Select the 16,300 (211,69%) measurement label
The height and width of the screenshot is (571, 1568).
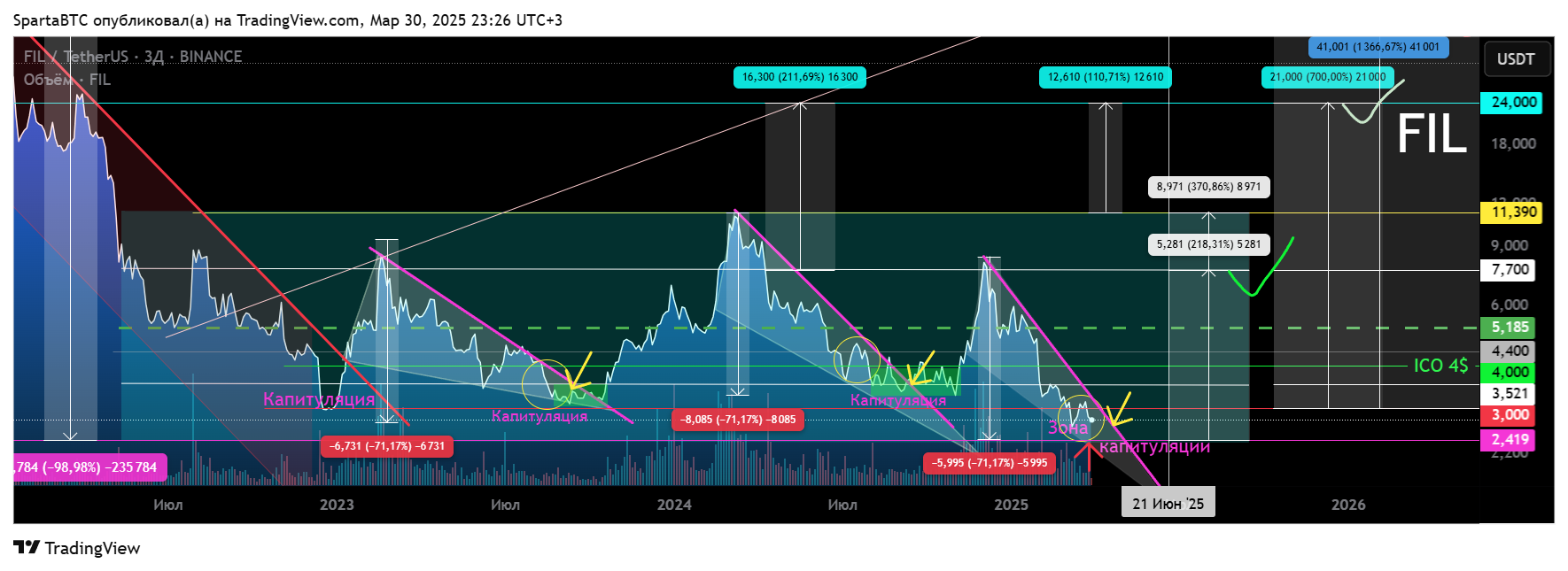(x=800, y=77)
